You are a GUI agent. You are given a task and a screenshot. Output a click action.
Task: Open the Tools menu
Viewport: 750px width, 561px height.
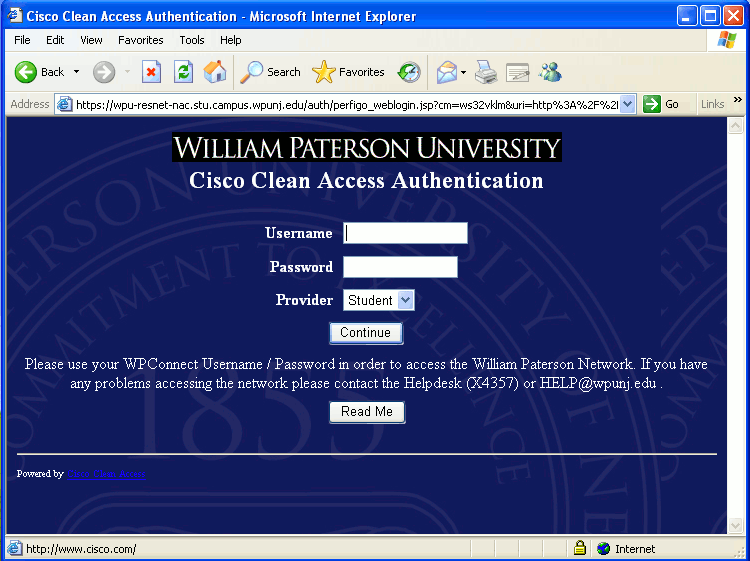tap(192, 40)
